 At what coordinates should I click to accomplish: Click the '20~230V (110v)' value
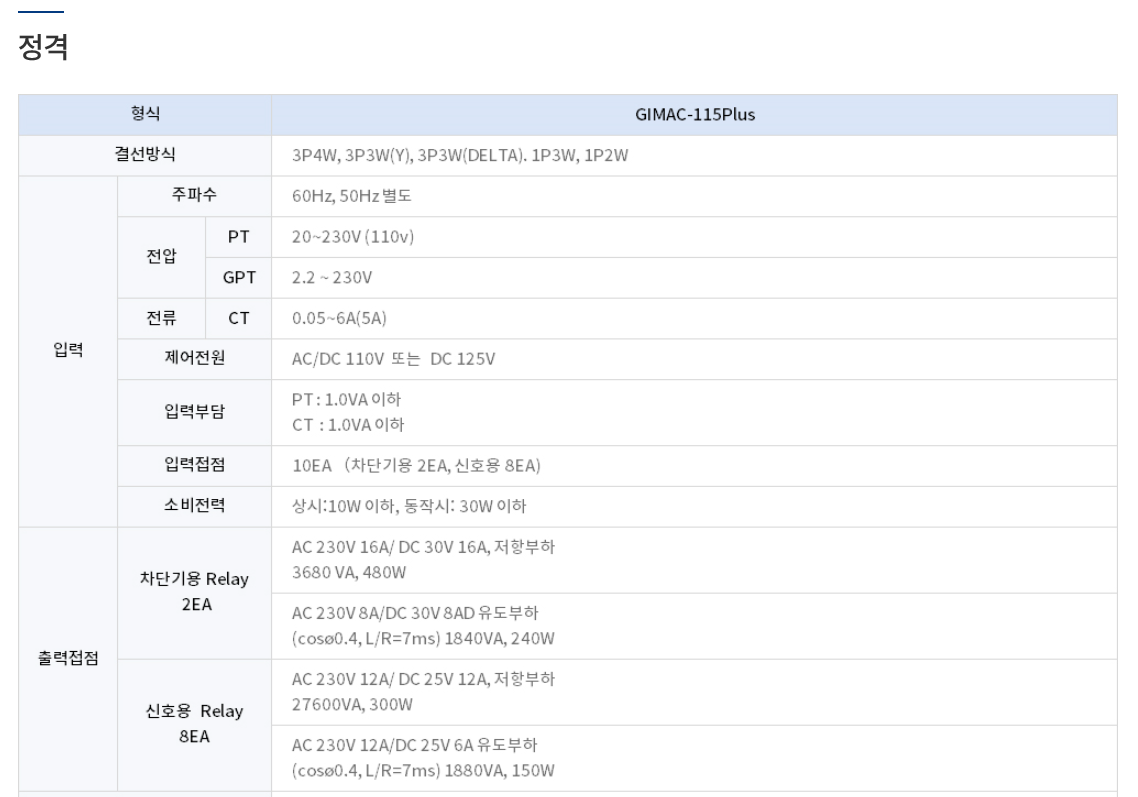353,237
